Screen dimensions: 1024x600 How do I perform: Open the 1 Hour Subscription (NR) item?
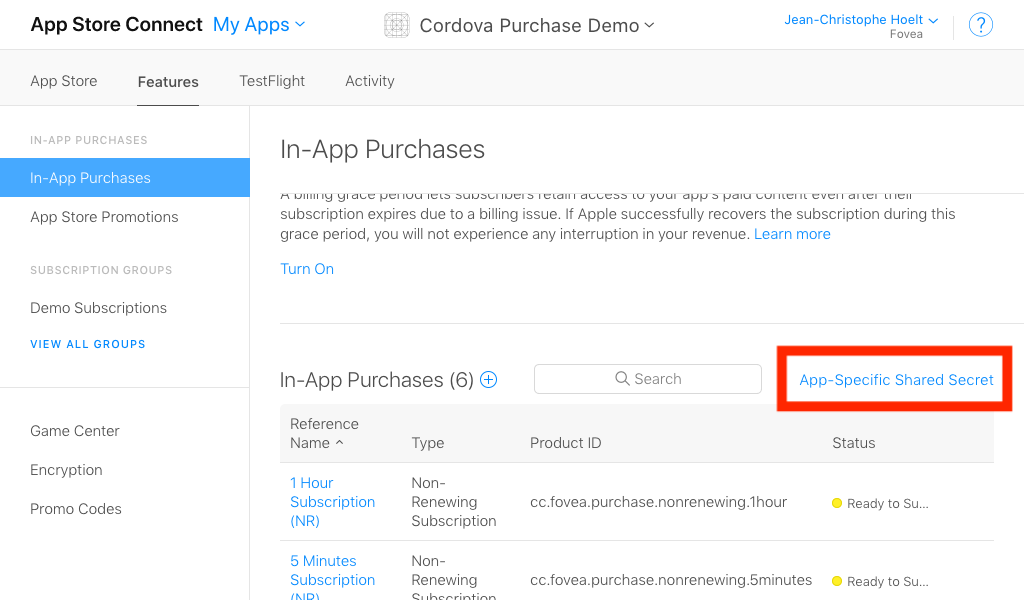(332, 501)
